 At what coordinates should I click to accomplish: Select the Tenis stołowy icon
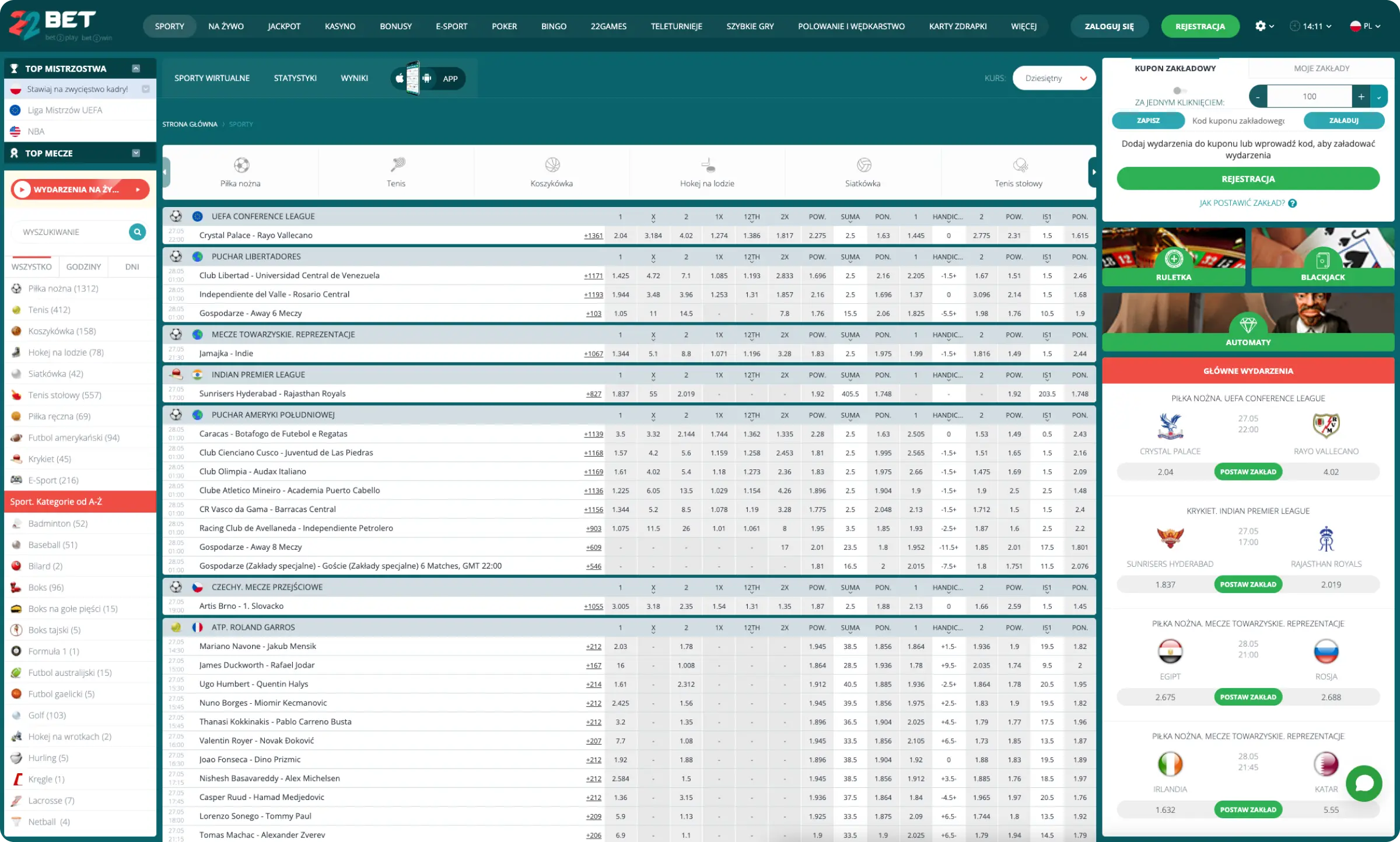coord(1020,165)
